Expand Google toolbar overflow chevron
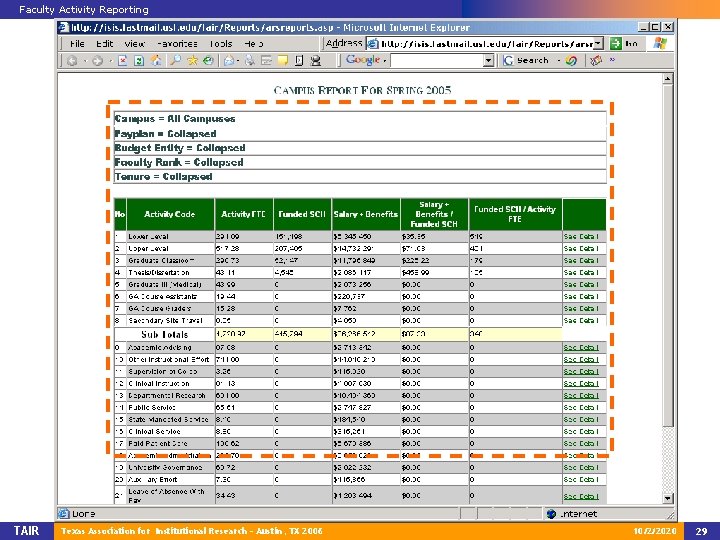720x540 pixels. [x=612, y=60]
